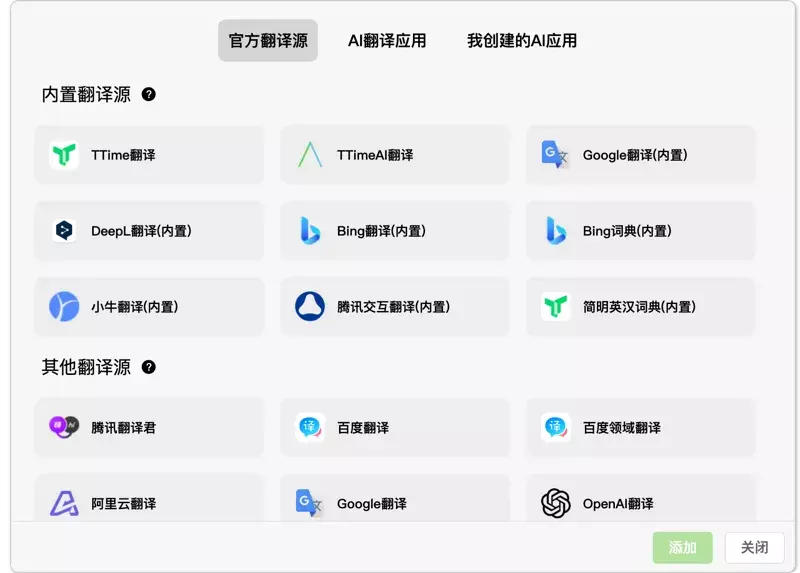Choose the 简明英汉词典(内置) card

[x=640, y=307]
